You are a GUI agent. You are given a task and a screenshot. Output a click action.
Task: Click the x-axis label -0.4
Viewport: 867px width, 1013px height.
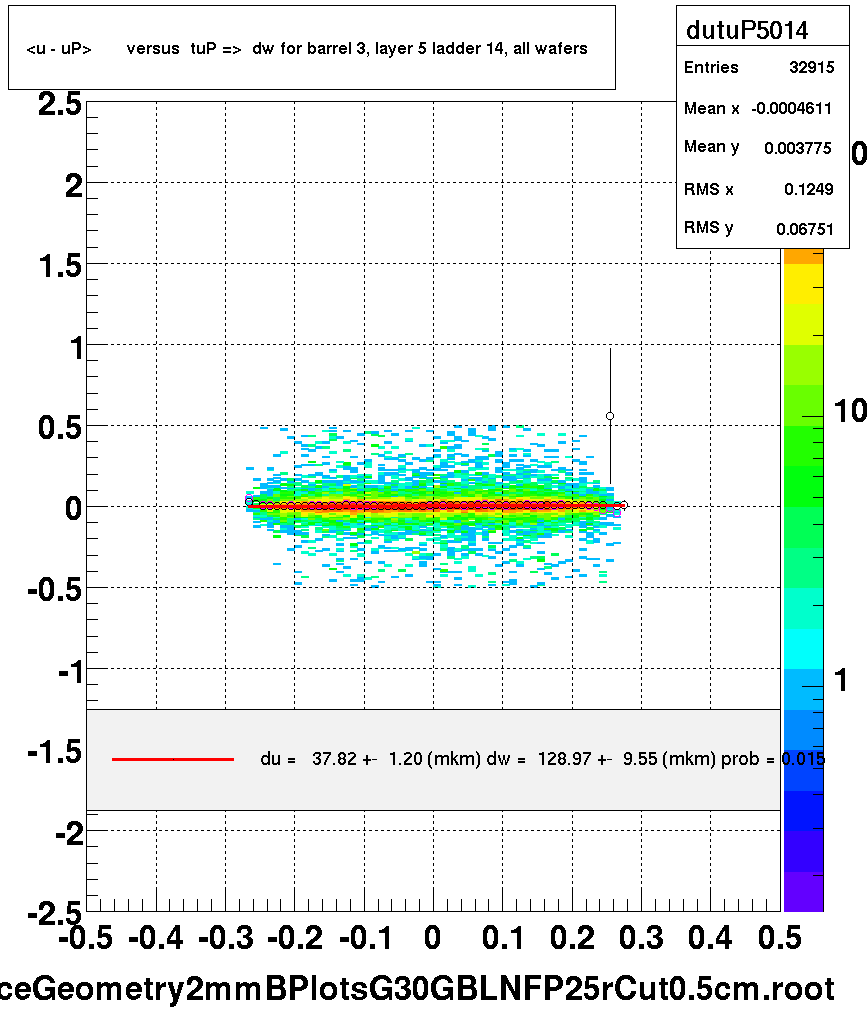(x=156, y=937)
